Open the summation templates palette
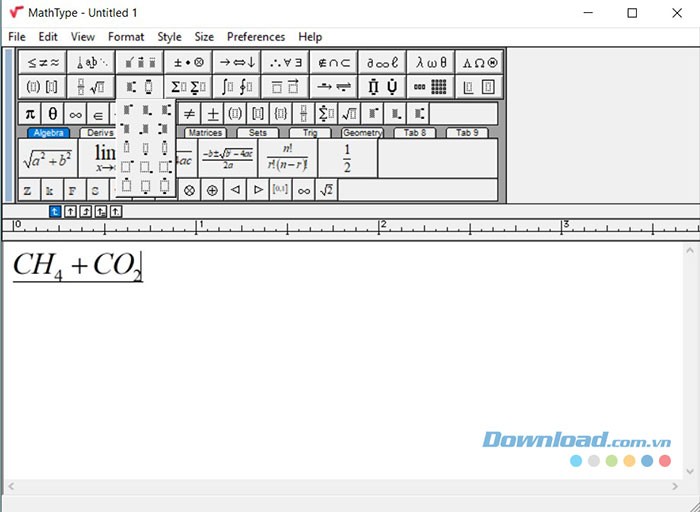This screenshot has width=700, height=512. tap(188, 87)
